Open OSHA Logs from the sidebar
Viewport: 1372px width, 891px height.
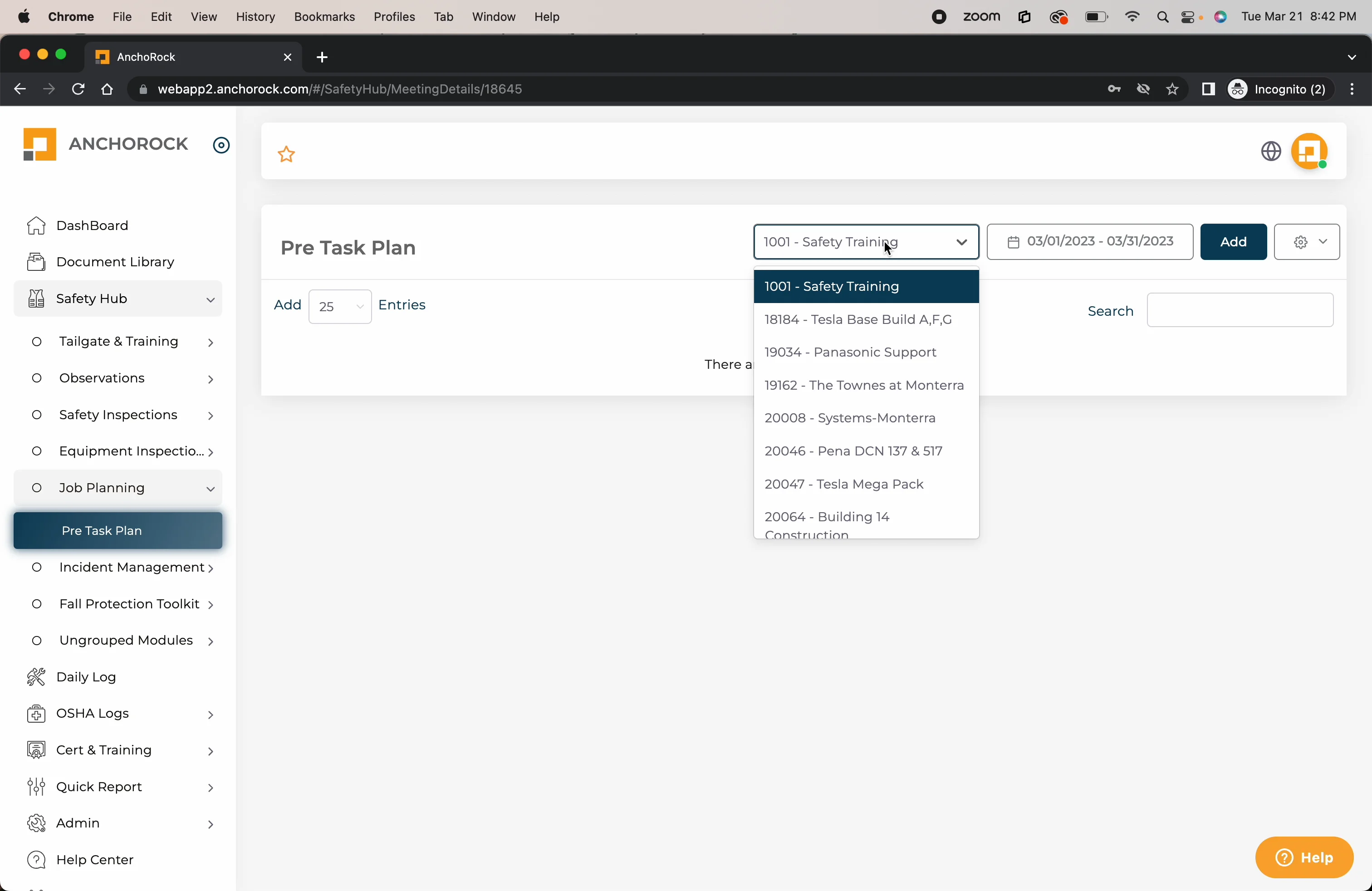tap(92, 714)
